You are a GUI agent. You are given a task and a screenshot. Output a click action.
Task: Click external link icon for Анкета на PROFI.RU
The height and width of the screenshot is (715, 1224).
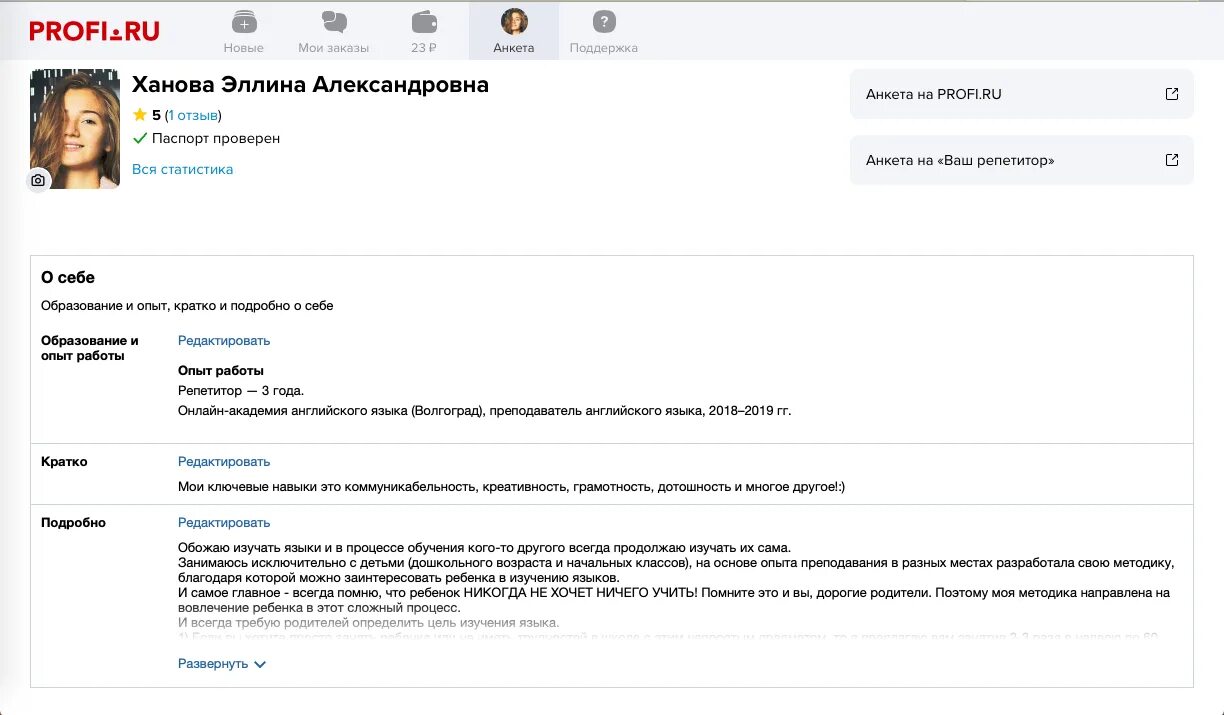coord(1172,94)
